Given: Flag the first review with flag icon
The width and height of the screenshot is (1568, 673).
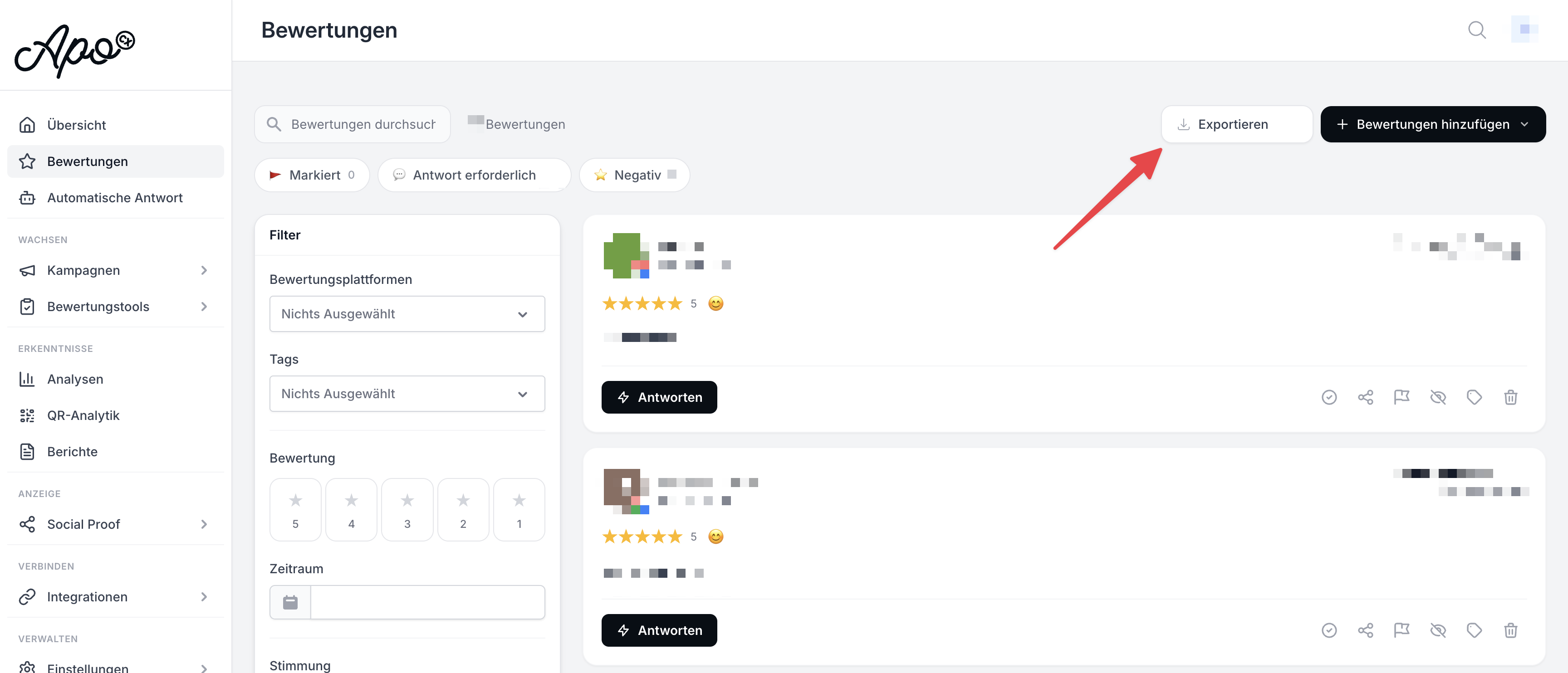Looking at the screenshot, I should (1401, 397).
